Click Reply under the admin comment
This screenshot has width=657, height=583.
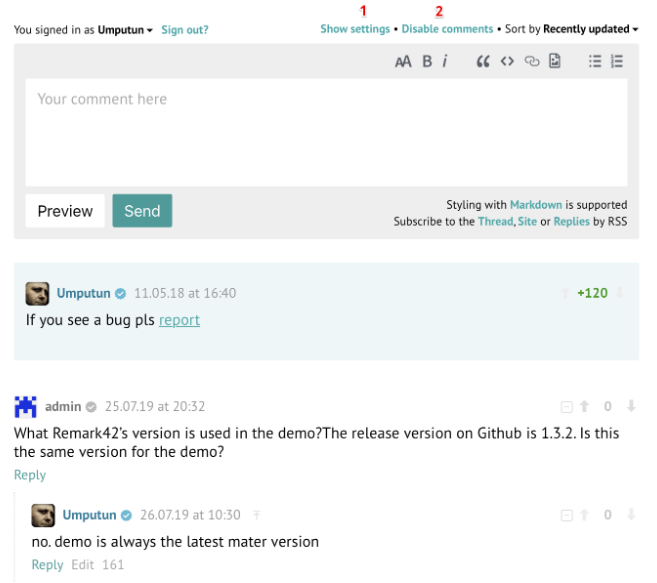coord(30,475)
